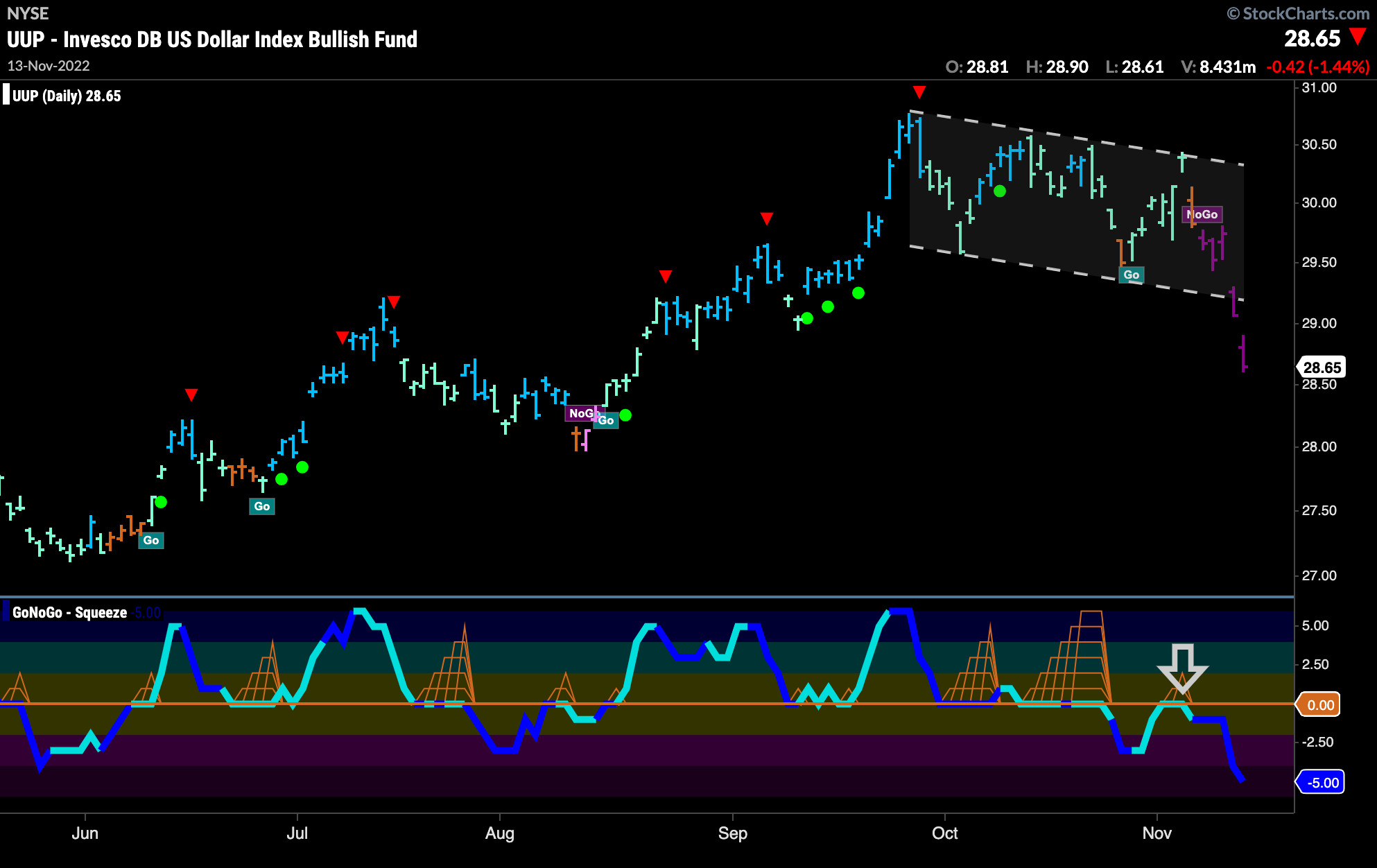Click the red down arrow beside header price 28.65

click(1358, 37)
